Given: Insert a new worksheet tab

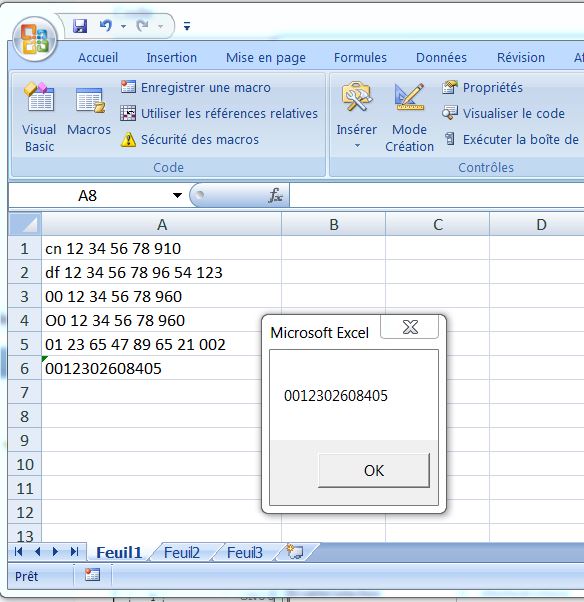Looking at the screenshot, I should click(x=295, y=552).
